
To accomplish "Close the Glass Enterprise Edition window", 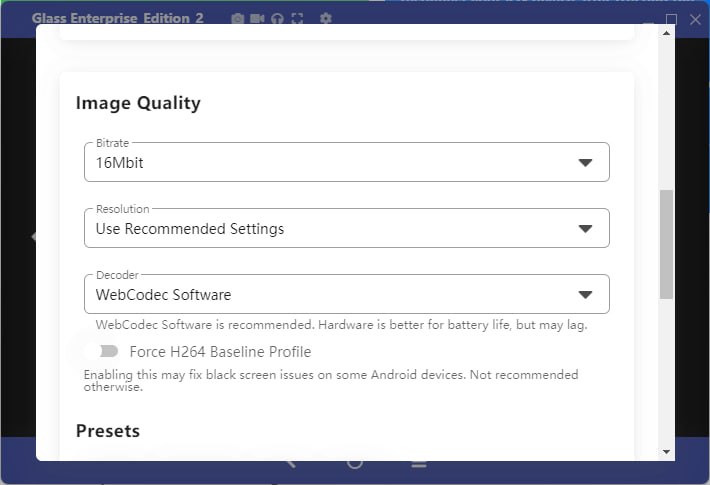I will pyautogui.click(x=695, y=19).
